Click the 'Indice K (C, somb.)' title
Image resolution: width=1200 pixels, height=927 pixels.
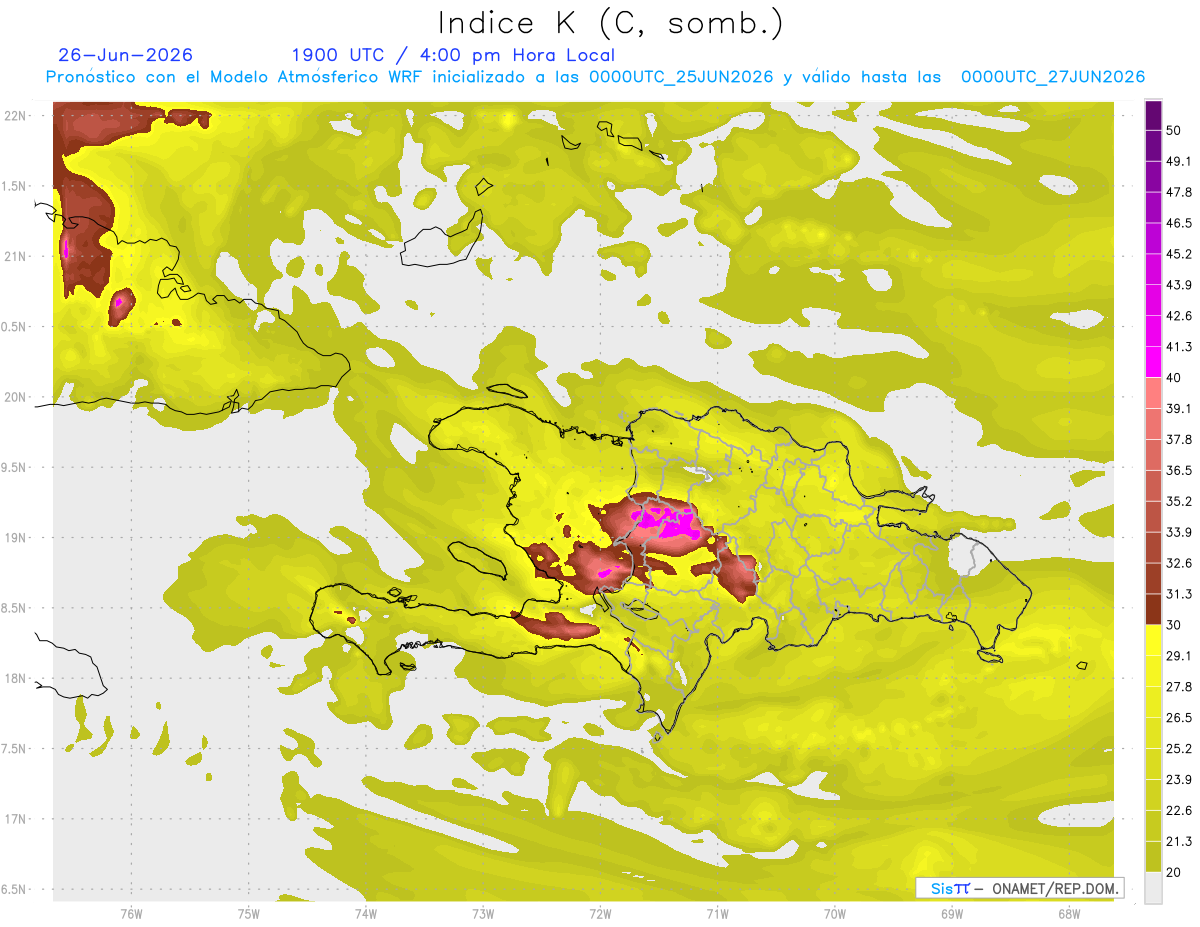point(610,22)
